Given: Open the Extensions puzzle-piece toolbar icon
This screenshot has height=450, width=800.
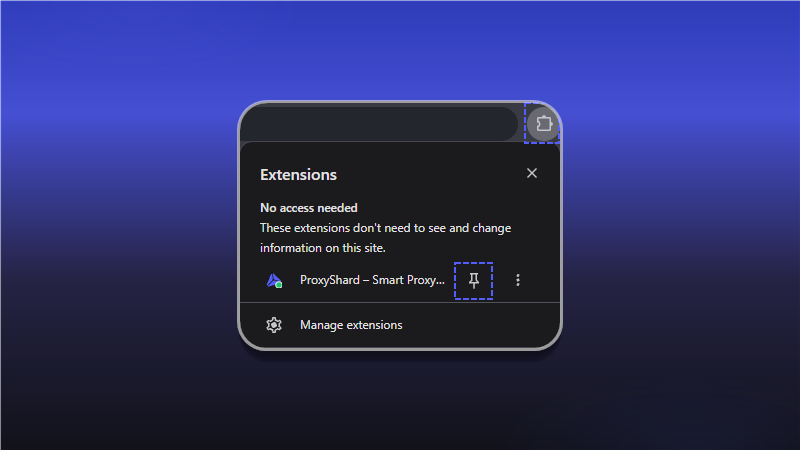Looking at the screenshot, I should (543, 123).
